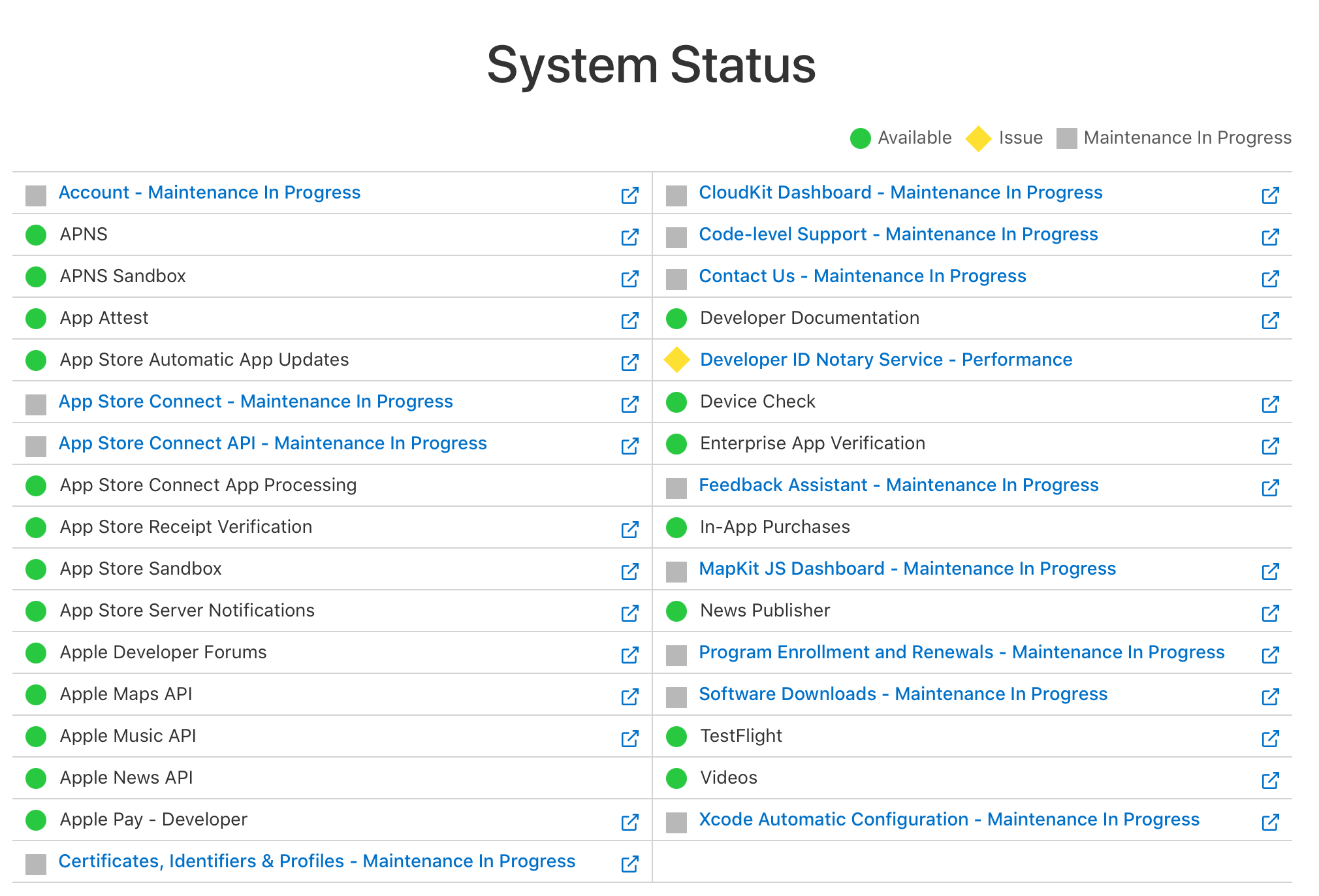Click external link icon beside TestFlight
Viewport: 1319px width, 896px height.
pos(1270,738)
